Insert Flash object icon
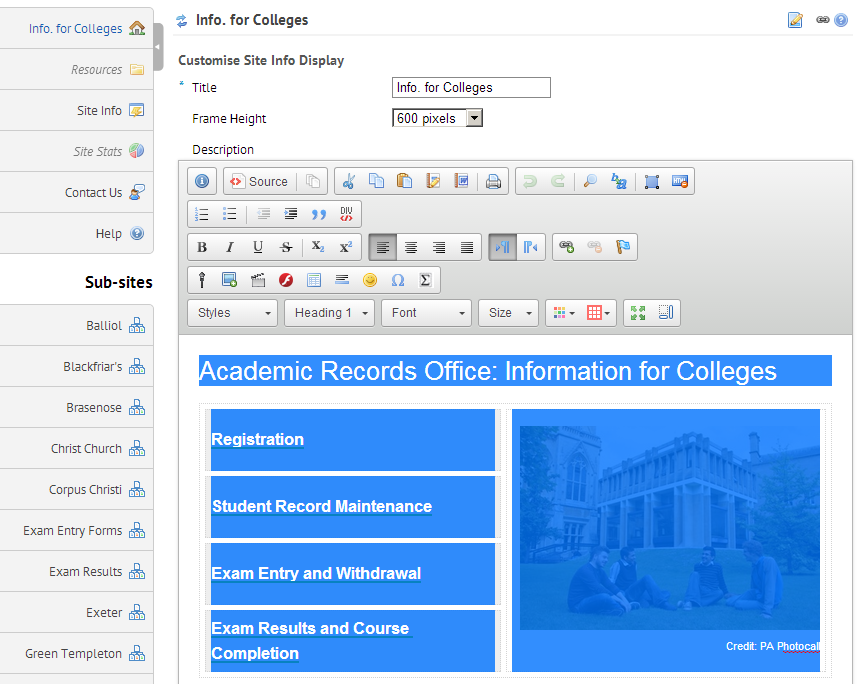863x684 pixels. (286, 280)
